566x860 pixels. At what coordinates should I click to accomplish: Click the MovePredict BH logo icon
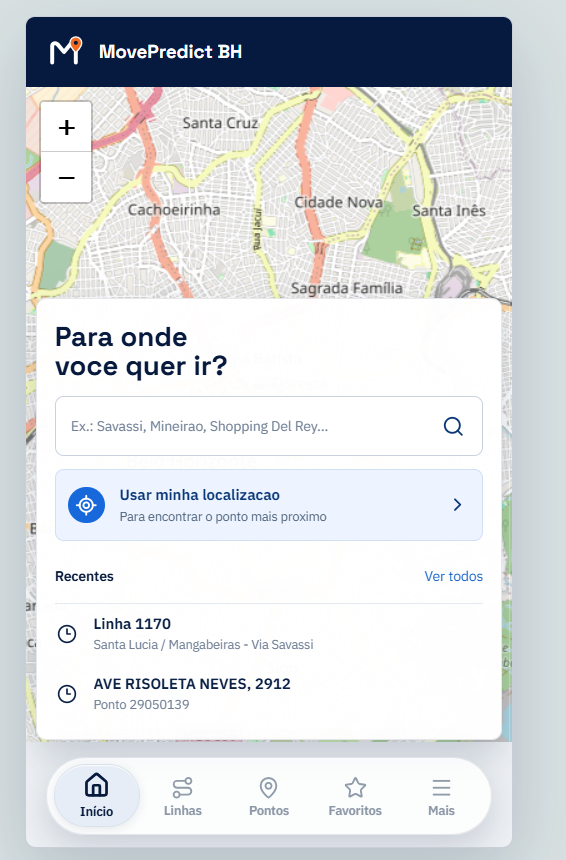[x=66, y=51]
